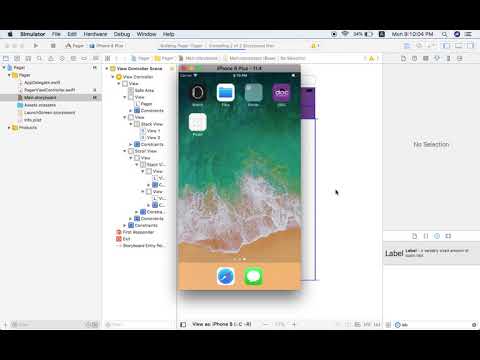Show related items grid icon in jump bar
This screenshot has width=480, height=360.
coord(108,58)
